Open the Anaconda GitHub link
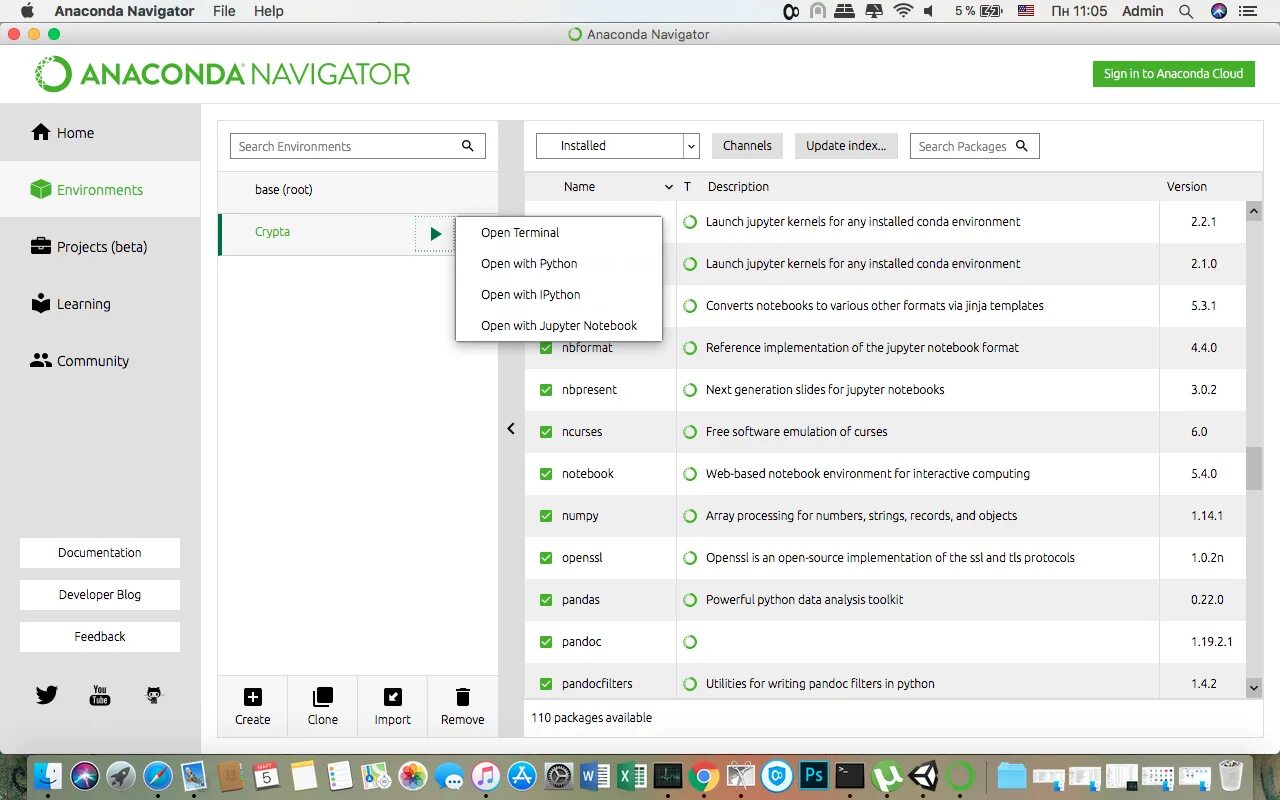Screen dimensions: 1280x800 pos(154,694)
